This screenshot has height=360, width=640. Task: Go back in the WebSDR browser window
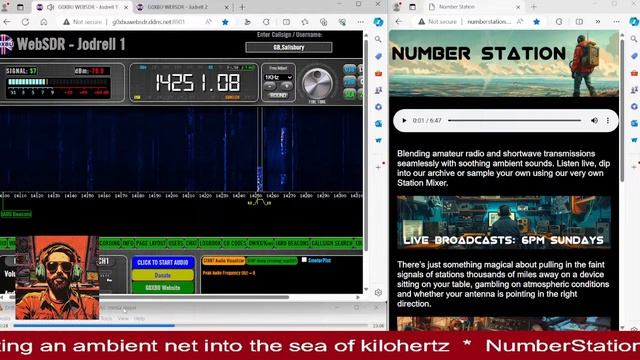tap(7, 22)
